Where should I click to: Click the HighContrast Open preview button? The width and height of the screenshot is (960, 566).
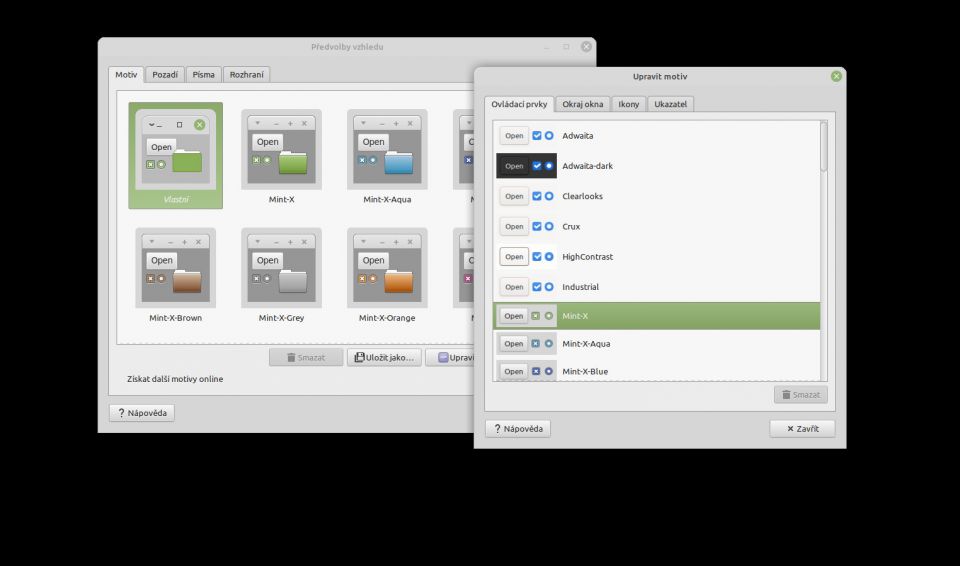[514, 257]
